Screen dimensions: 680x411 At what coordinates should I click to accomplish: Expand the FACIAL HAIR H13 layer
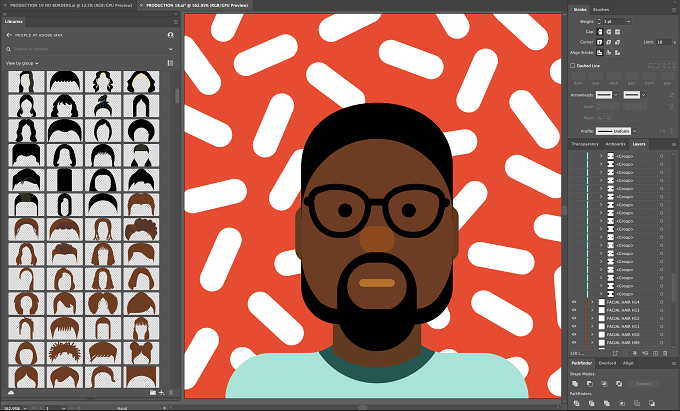[x=592, y=310]
